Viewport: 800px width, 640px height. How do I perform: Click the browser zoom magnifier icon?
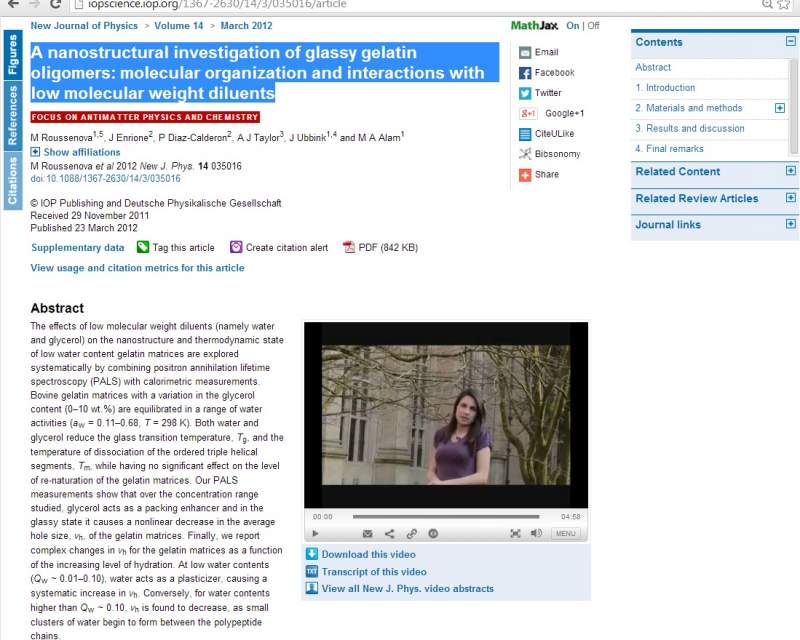[767, 5]
